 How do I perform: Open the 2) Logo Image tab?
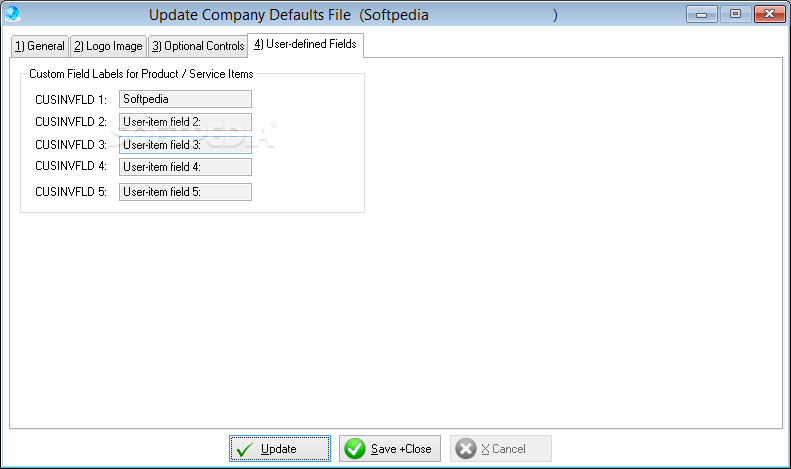pos(108,46)
